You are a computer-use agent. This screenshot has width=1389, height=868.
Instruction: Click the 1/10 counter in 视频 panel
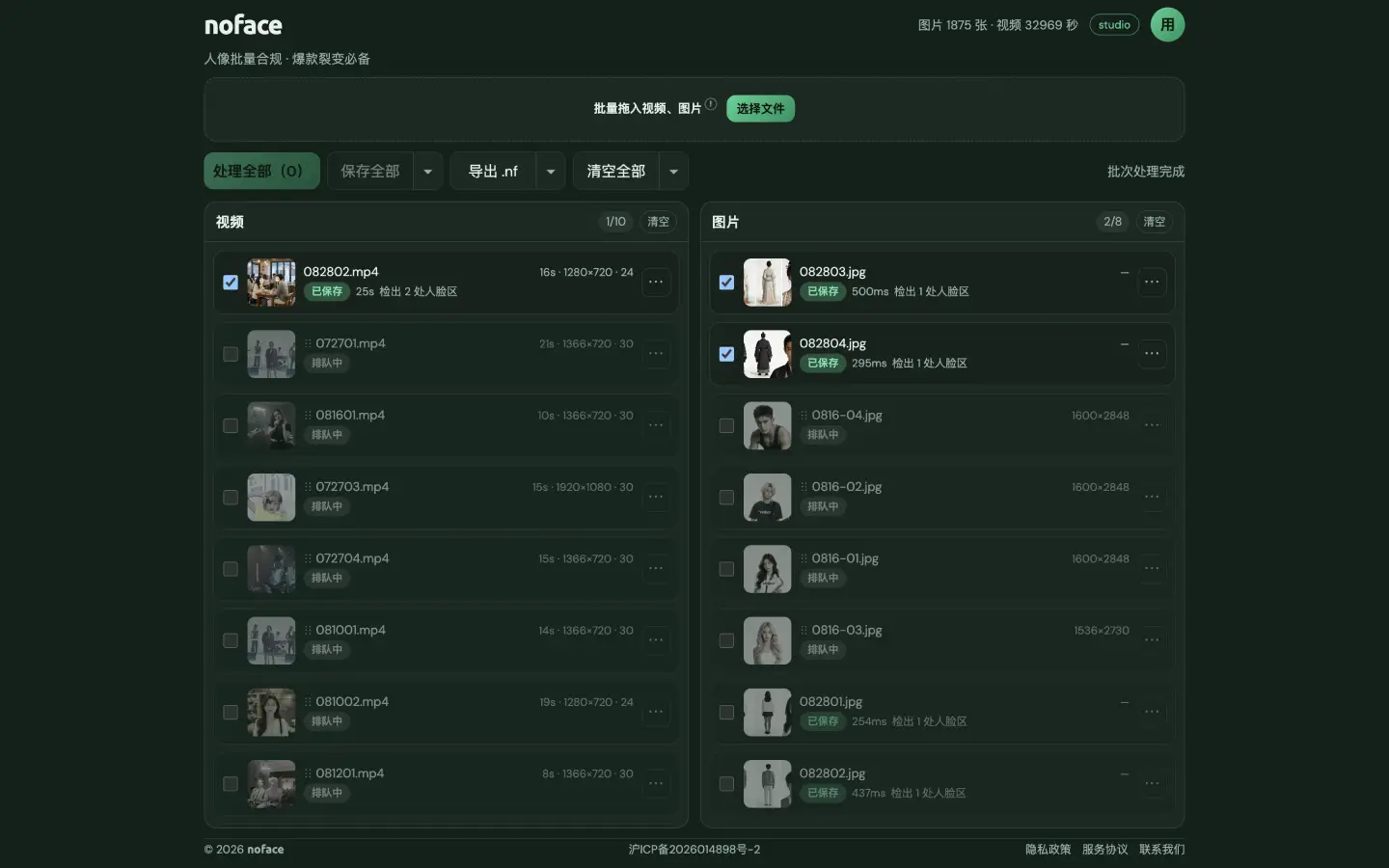[x=615, y=222]
